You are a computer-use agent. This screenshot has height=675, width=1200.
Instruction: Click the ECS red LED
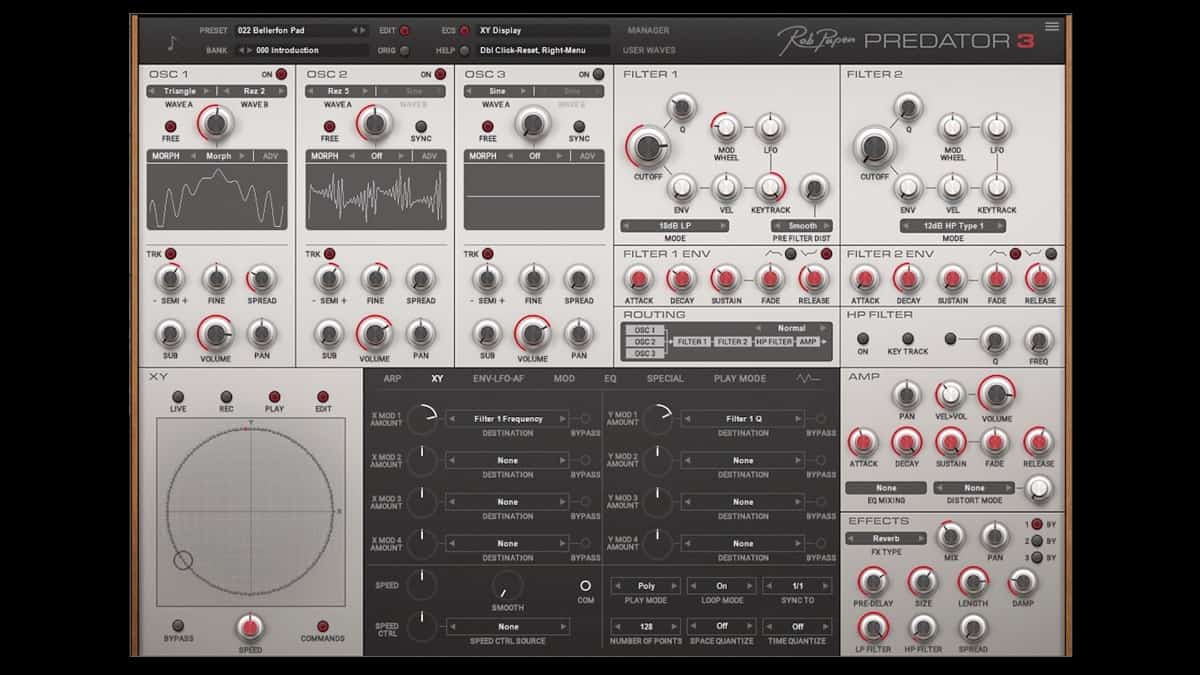coord(465,31)
